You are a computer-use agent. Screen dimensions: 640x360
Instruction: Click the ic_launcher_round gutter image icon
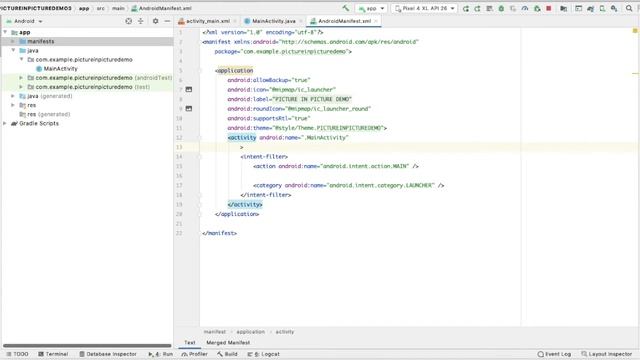point(189,108)
